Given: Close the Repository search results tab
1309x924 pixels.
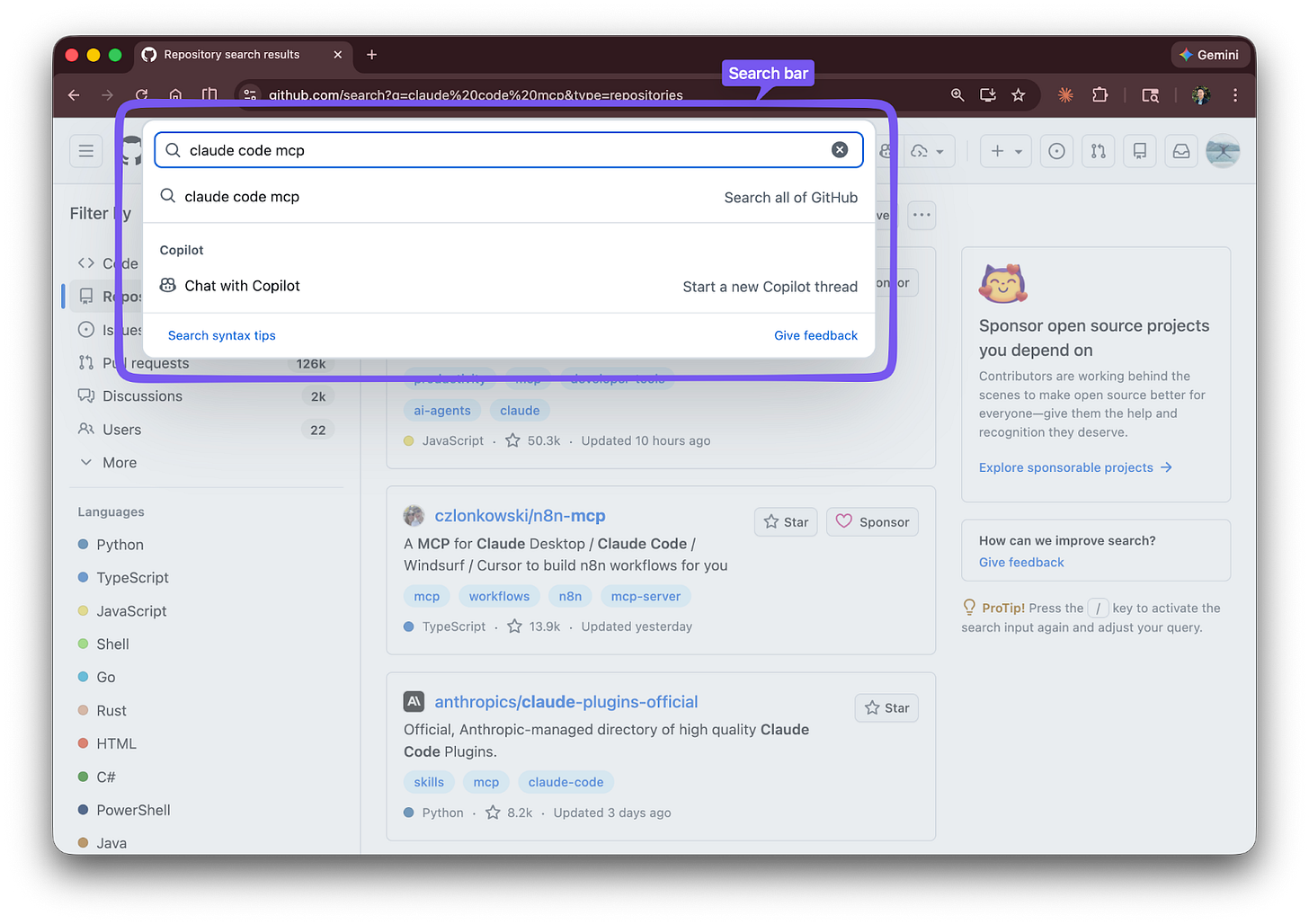Looking at the screenshot, I should pos(338,55).
